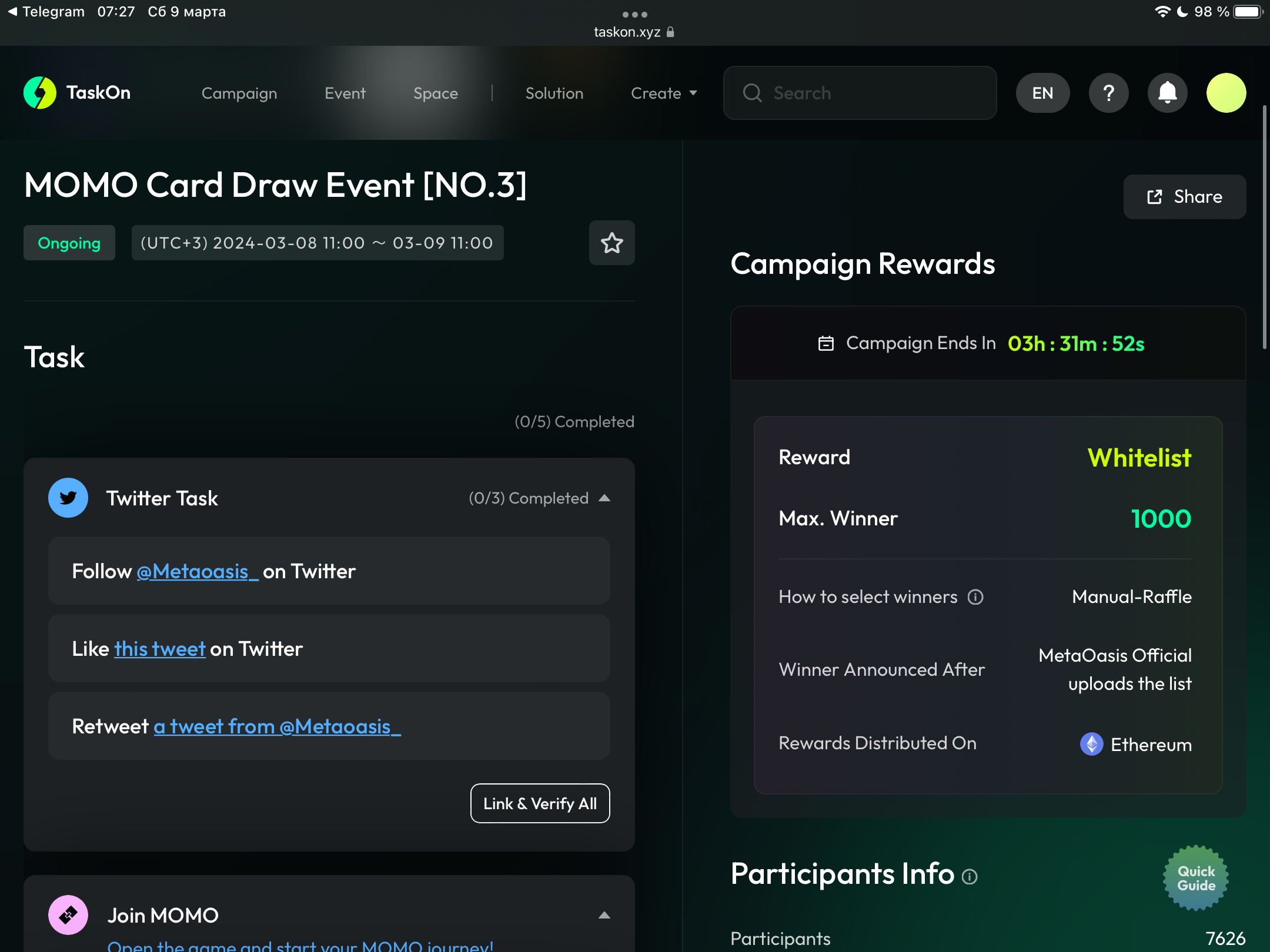Open the help question mark icon
The width and height of the screenshot is (1270, 952).
click(x=1108, y=93)
